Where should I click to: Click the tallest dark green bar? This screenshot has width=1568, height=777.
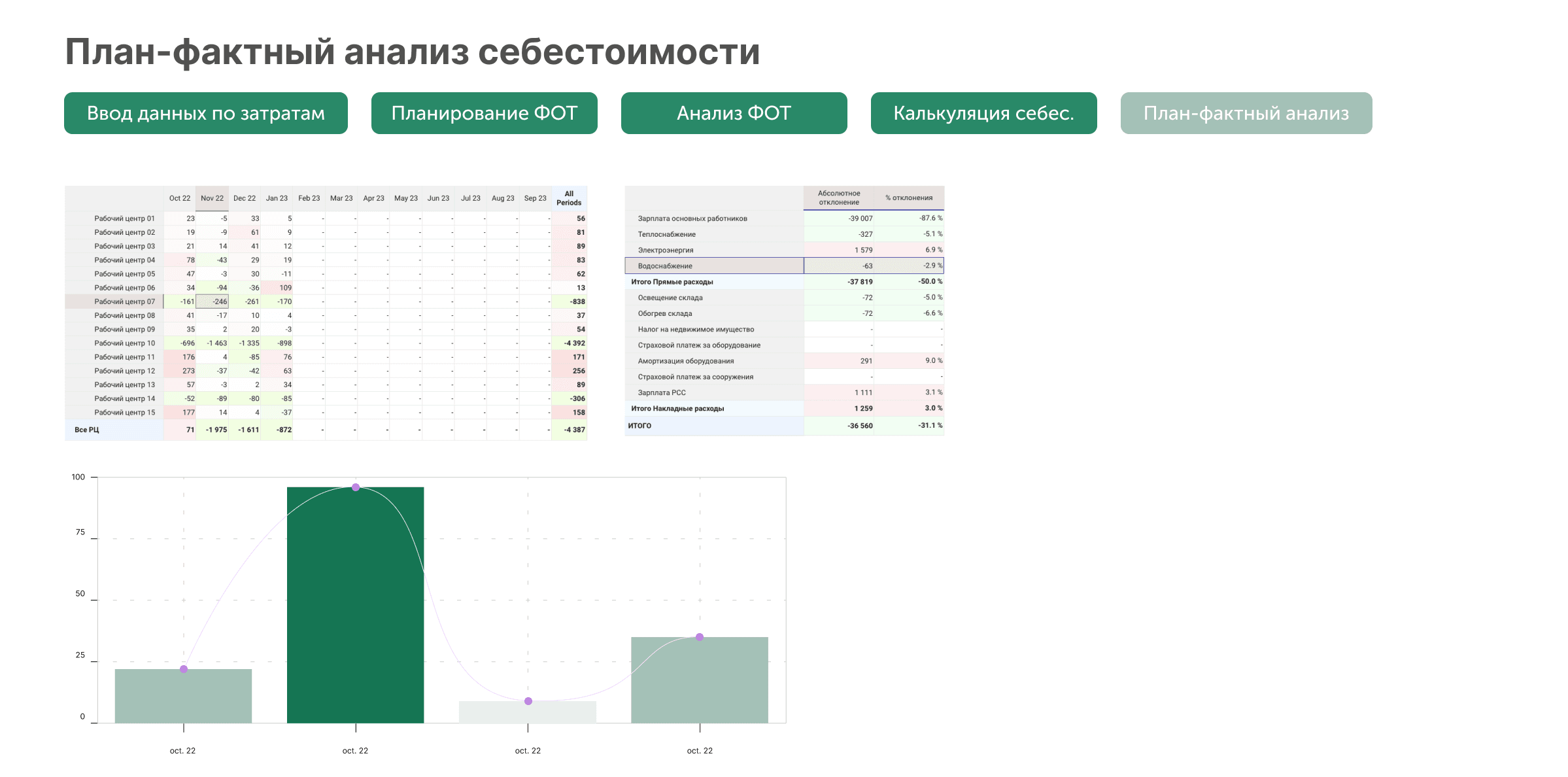pos(355,602)
